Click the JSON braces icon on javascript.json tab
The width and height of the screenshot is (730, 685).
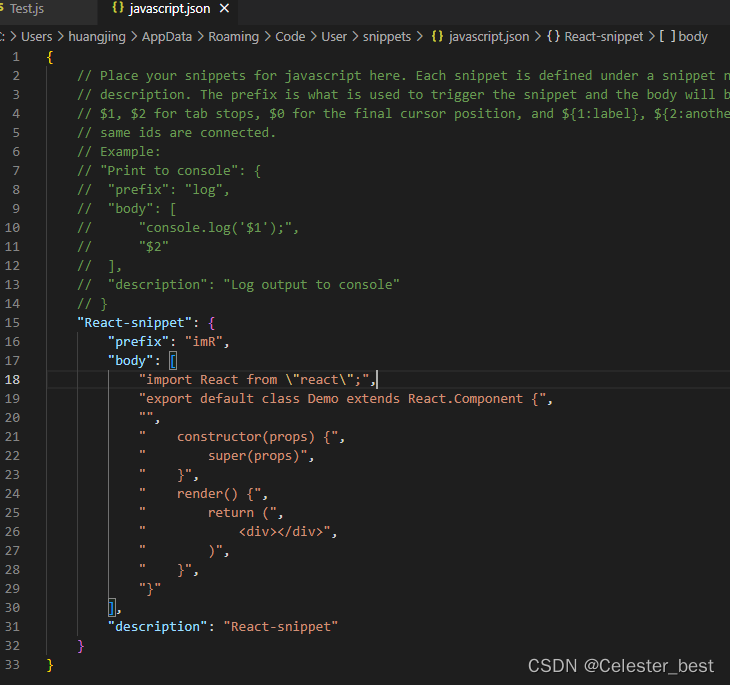pyautogui.click(x=118, y=9)
